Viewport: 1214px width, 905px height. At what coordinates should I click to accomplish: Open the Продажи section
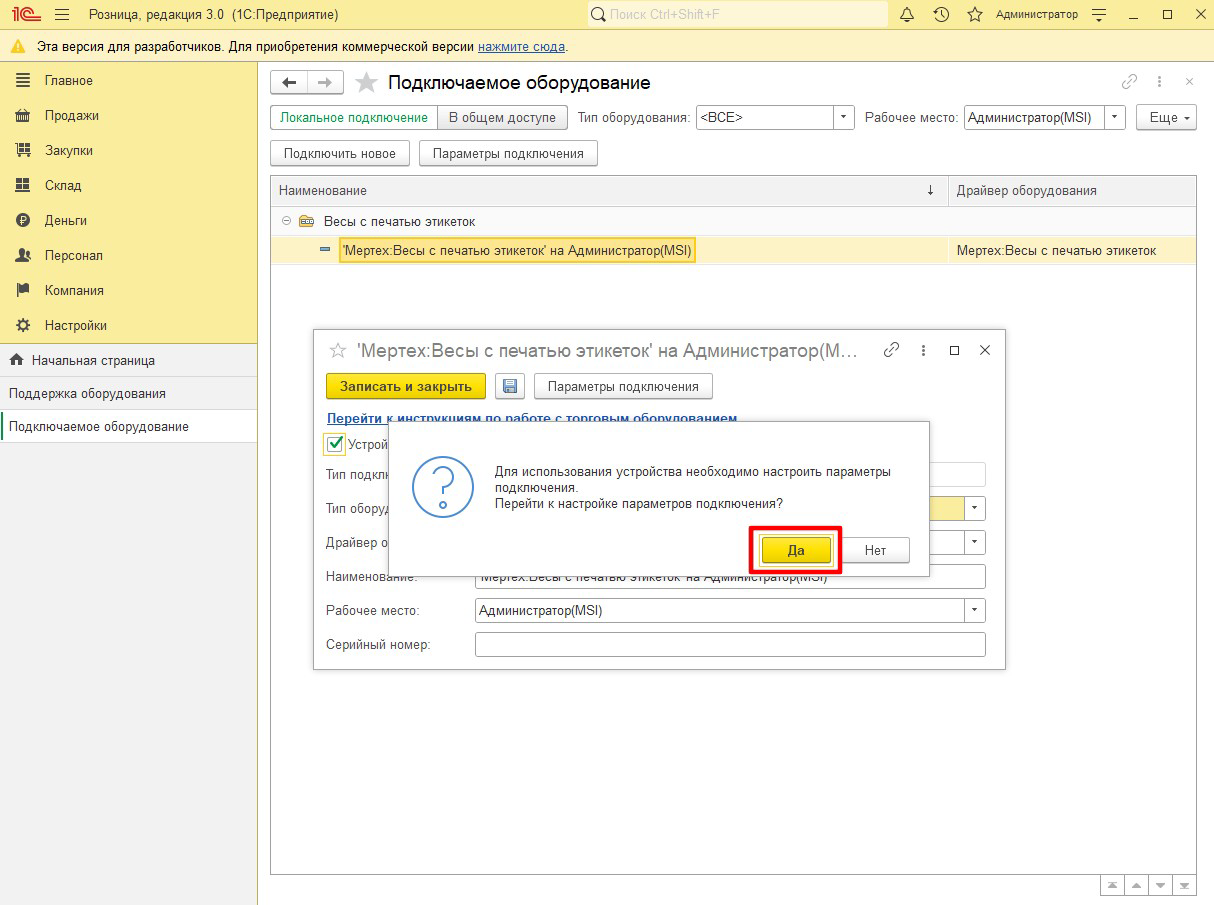(71, 116)
